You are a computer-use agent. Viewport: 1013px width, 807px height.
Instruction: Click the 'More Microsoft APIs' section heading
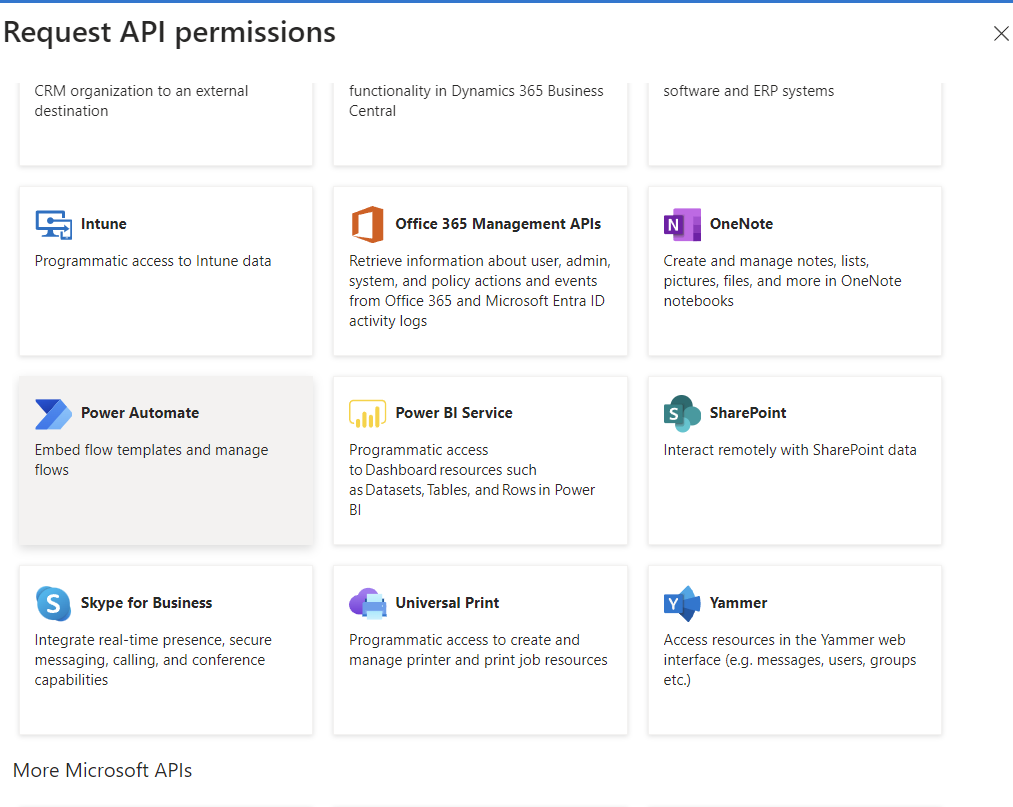pyautogui.click(x=102, y=770)
